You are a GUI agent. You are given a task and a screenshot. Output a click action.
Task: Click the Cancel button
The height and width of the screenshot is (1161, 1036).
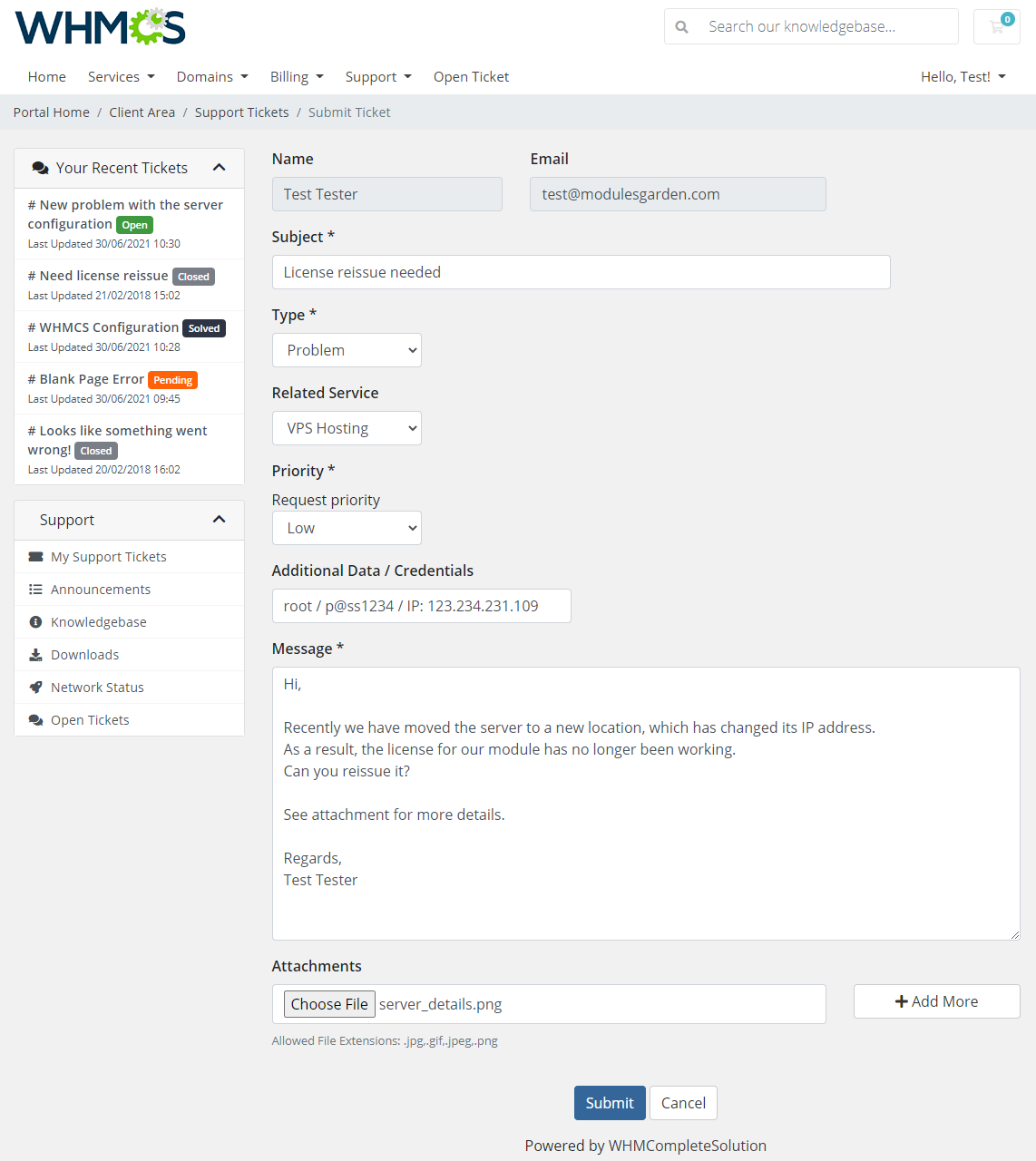[x=683, y=1102]
